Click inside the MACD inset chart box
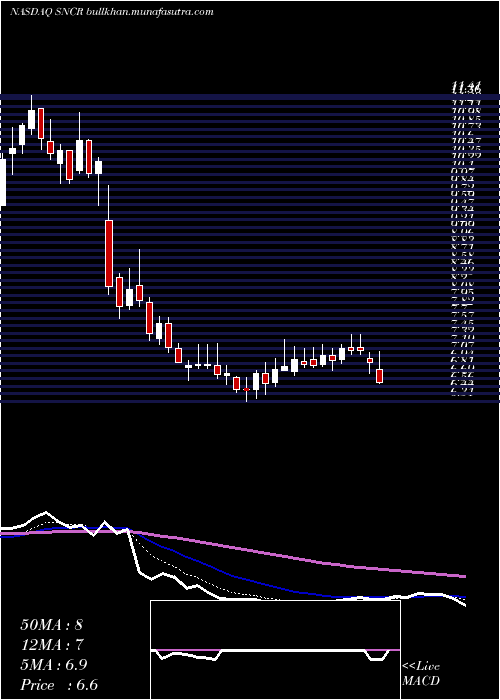This screenshot has height=700, width=500. (275, 650)
